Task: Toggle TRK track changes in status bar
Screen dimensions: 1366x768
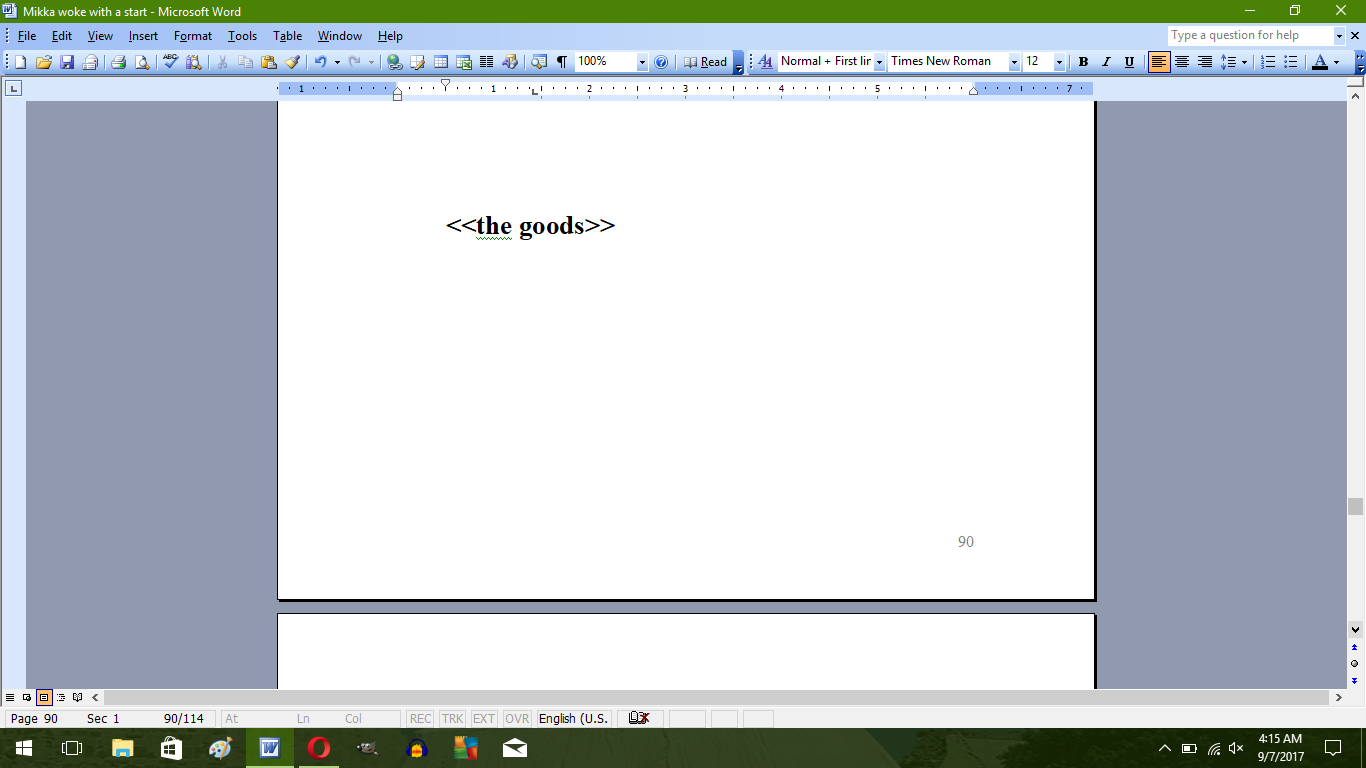Action: [x=452, y=719]
